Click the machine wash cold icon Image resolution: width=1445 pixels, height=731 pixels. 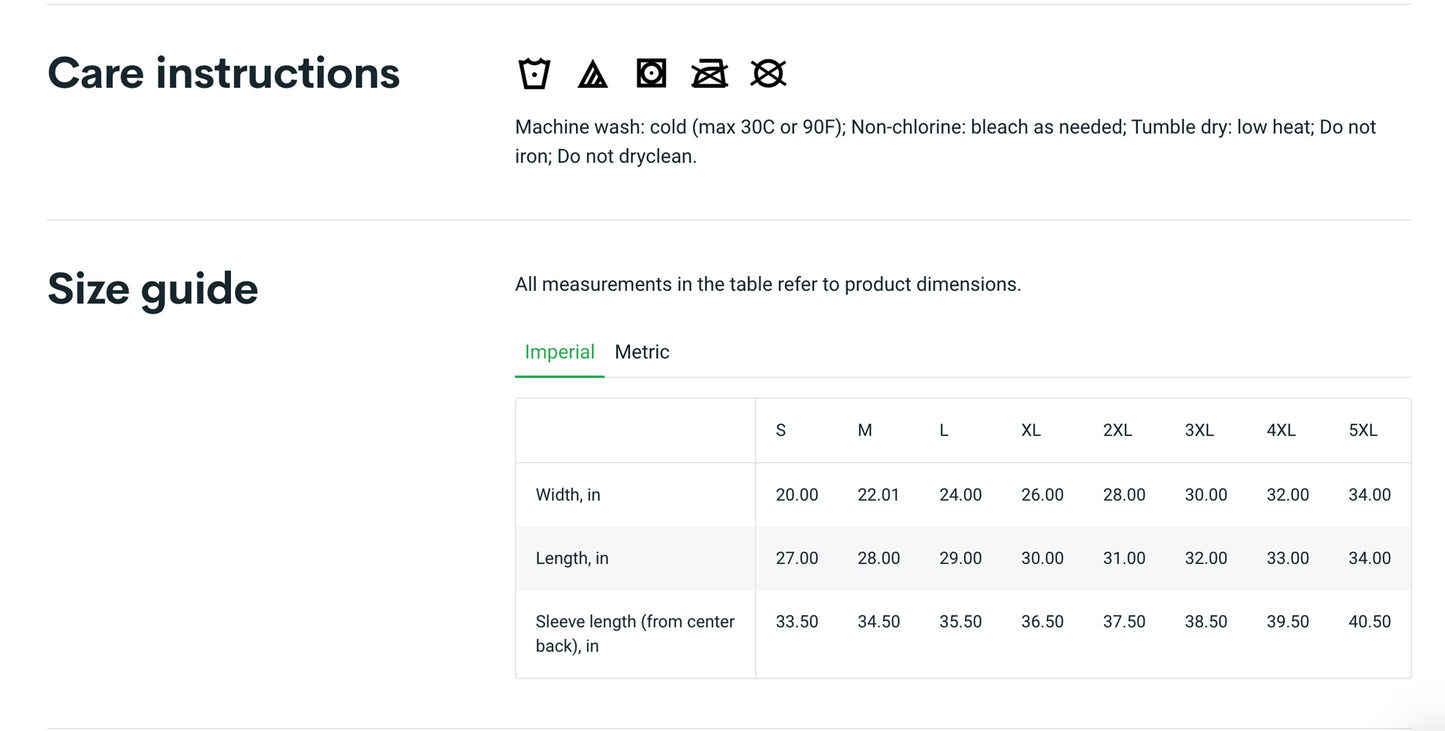click(534, 74)
